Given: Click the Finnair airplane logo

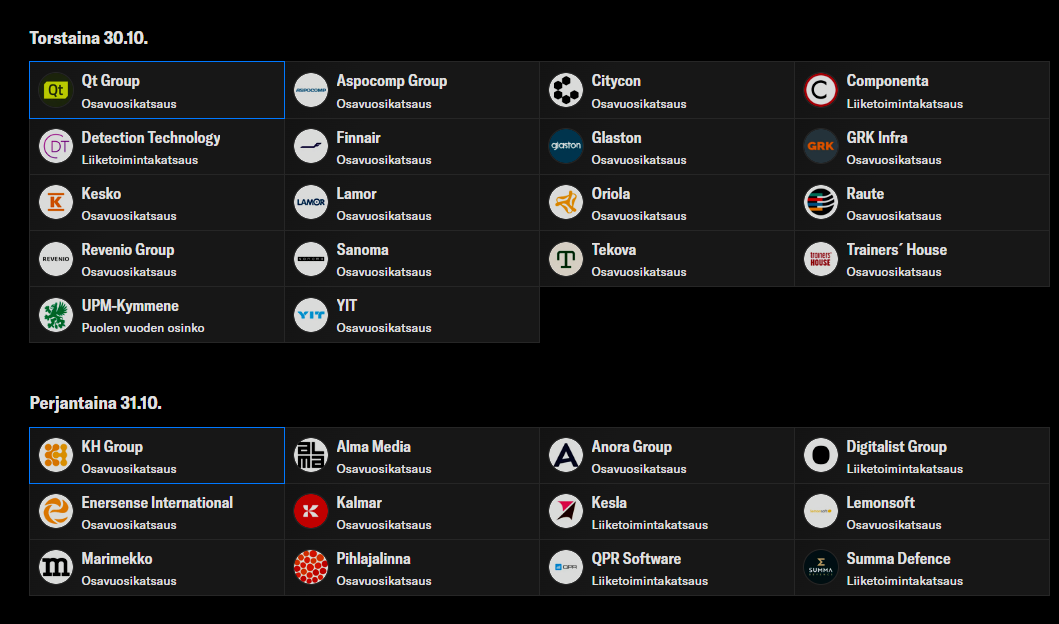Looking at the screenshot, I should pos(311,146).
